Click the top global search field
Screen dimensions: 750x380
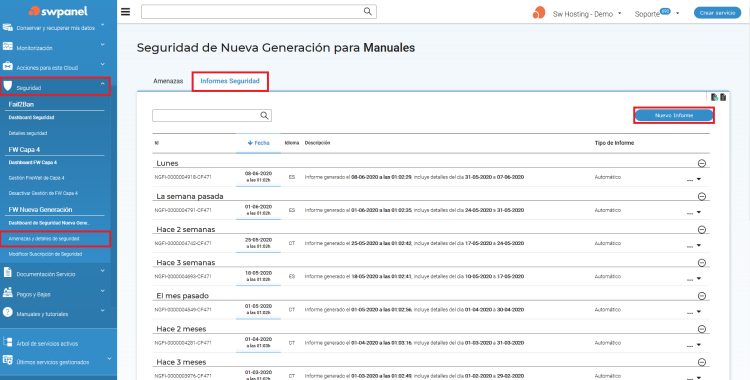point(259,11)
